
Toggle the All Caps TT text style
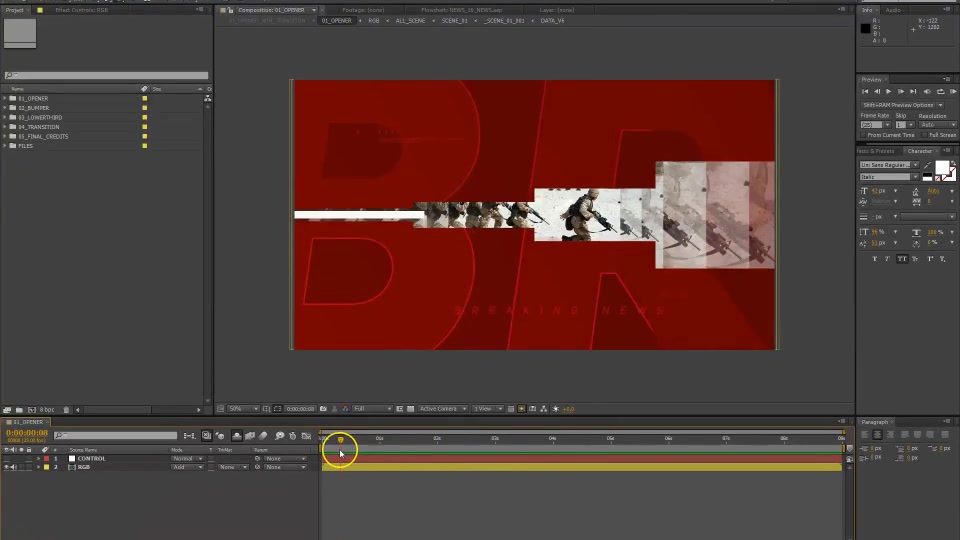tap(902, 259)
